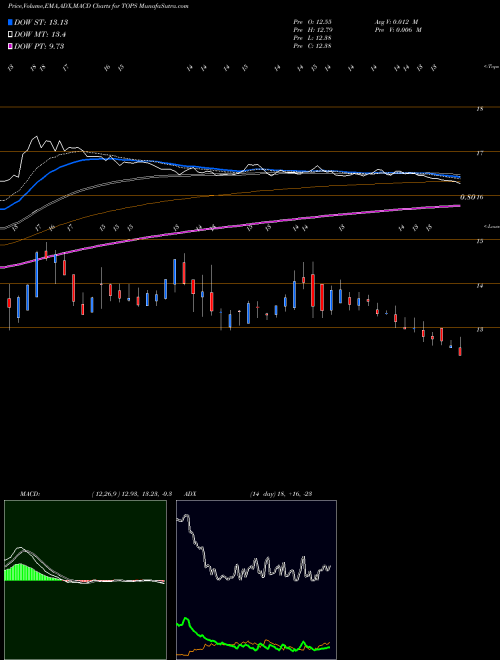The height and width of the screenshot is (660, 500).
Task: Select the 'Pre L: 12.38' value
Action: [x=312, y=38]
